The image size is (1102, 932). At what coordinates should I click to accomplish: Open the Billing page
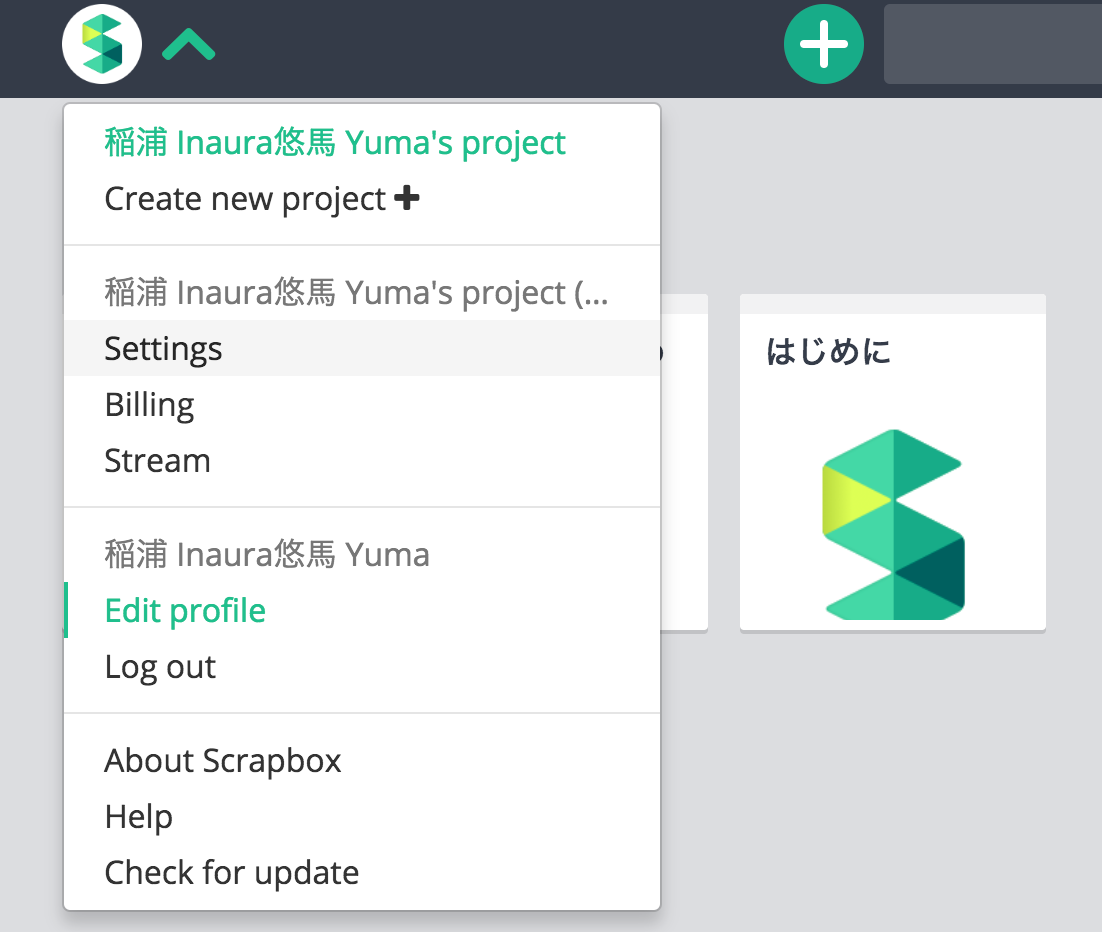[x=362, y=404]
